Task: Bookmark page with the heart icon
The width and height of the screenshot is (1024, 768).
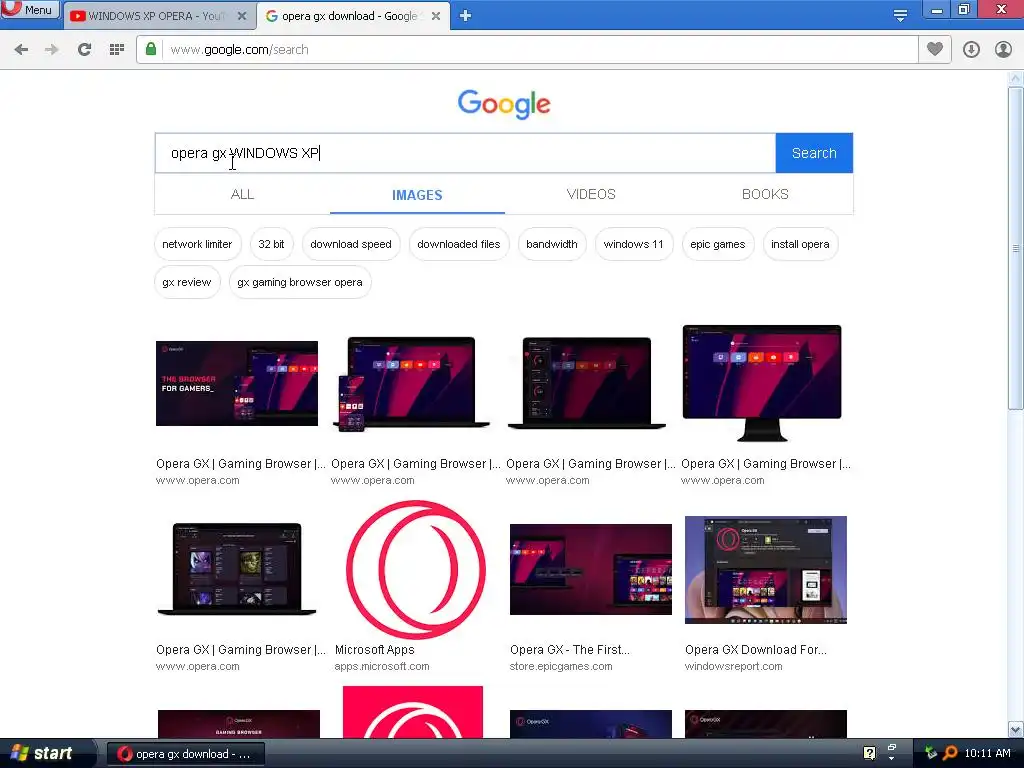Action: click(x=935, y=49)
